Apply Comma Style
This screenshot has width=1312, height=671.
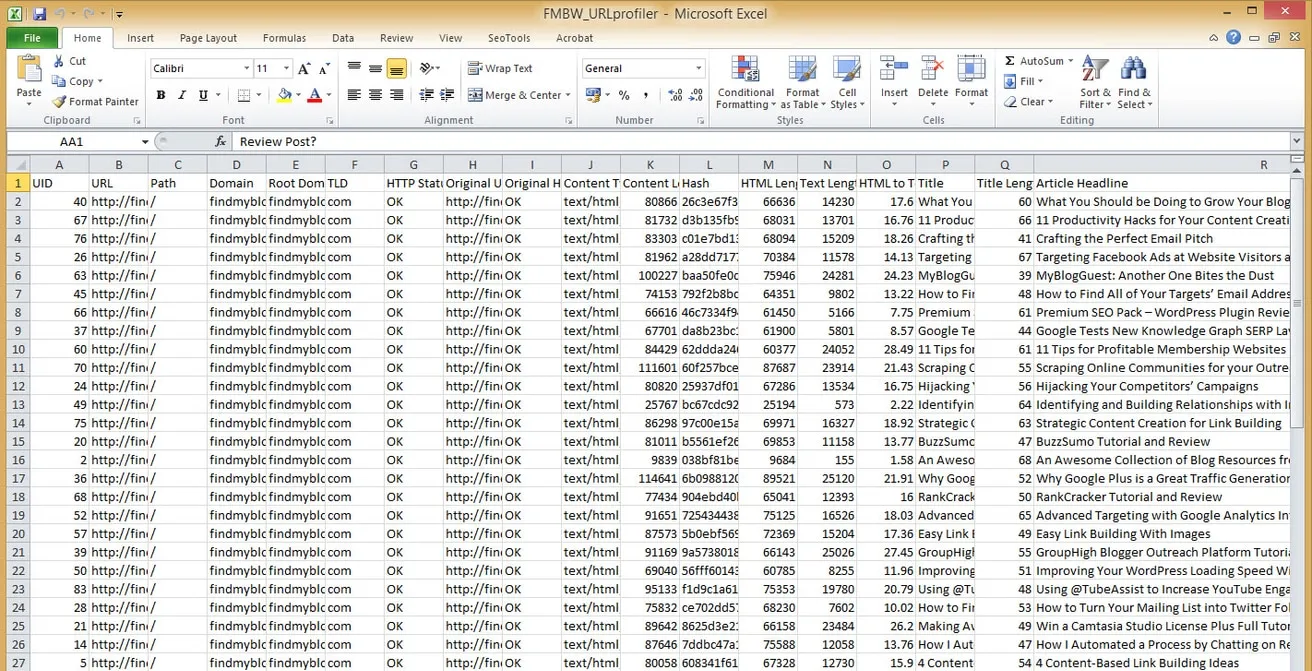point(645,95)
